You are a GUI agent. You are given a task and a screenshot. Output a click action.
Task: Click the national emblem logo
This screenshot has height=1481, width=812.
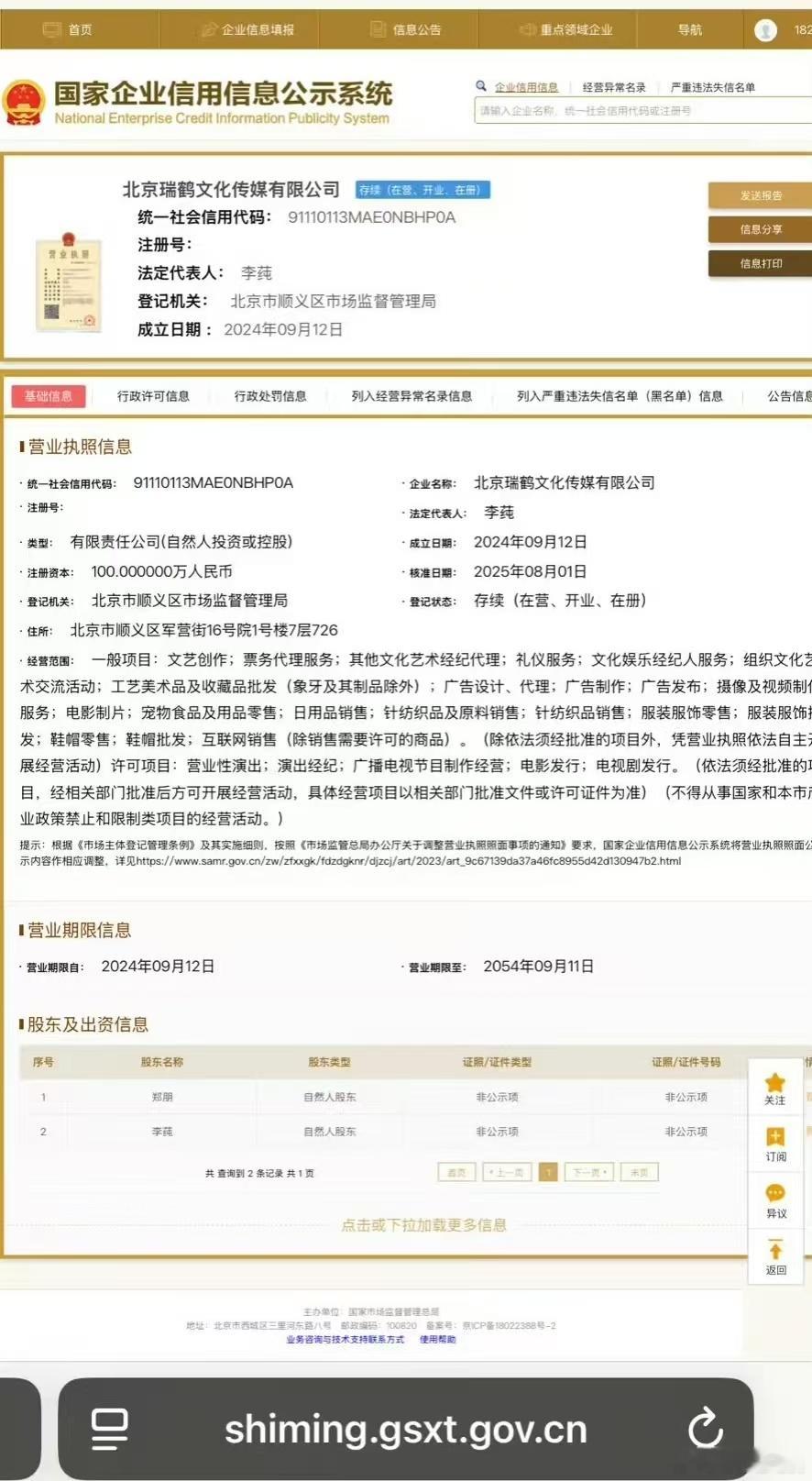pos(24,103)
